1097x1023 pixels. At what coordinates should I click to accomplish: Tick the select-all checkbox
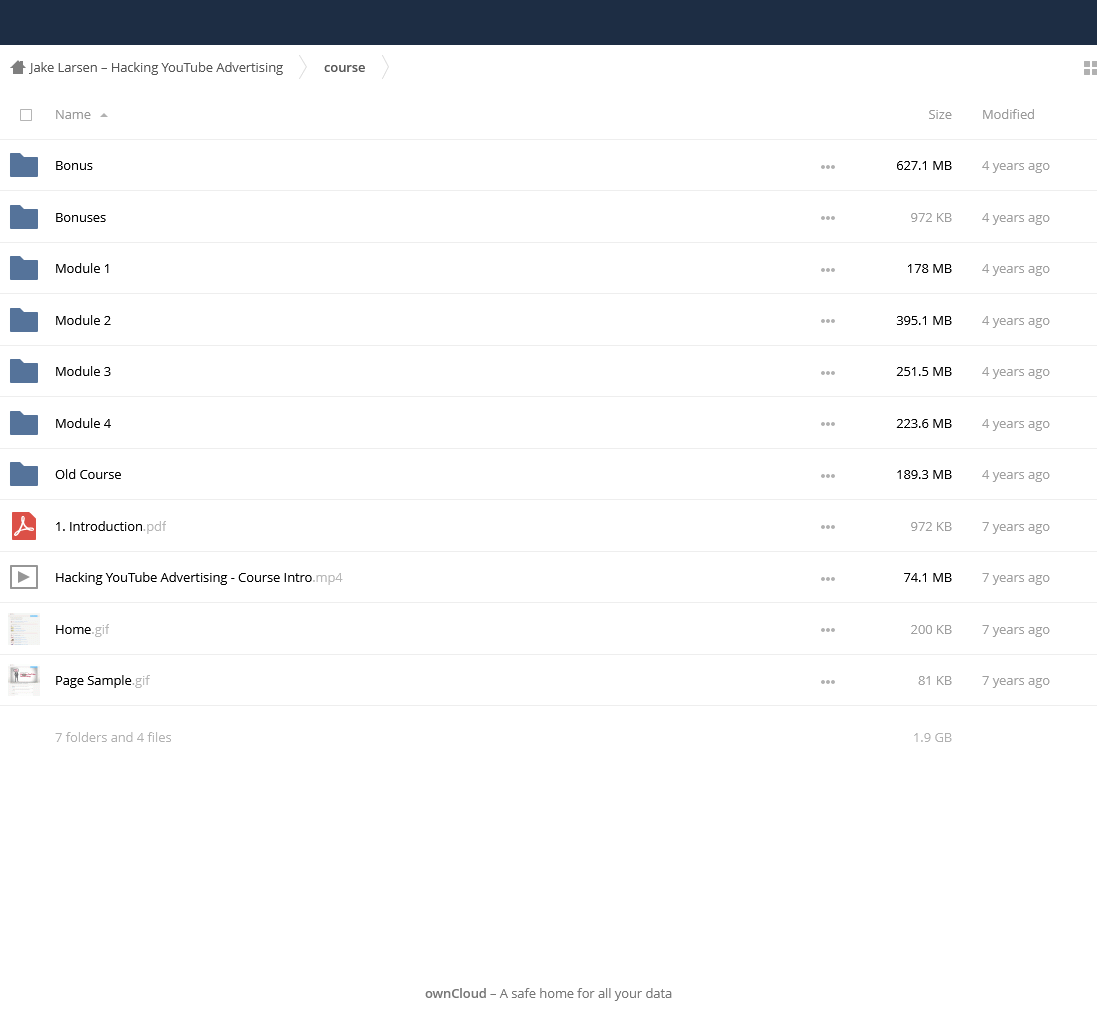click(x=26, y=115)
